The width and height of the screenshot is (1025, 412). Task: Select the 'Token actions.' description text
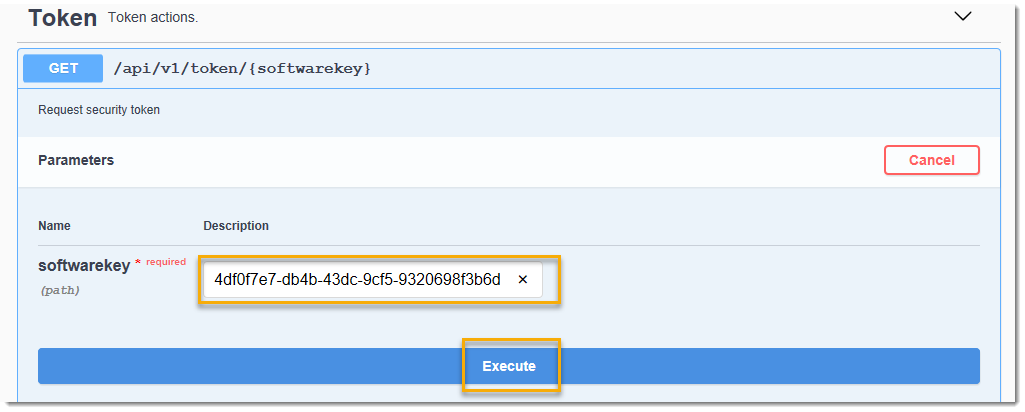153,18
